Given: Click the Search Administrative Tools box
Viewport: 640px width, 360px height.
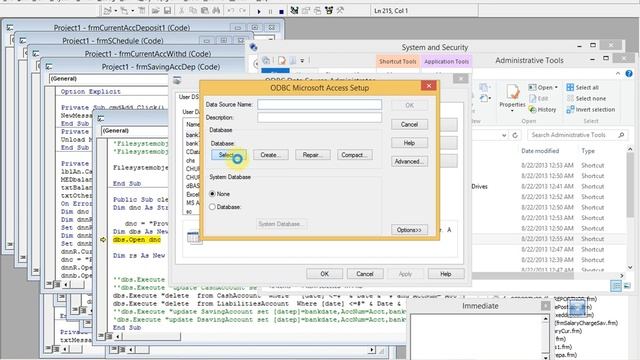Looking at the screenshot, I should click(578, 135).
